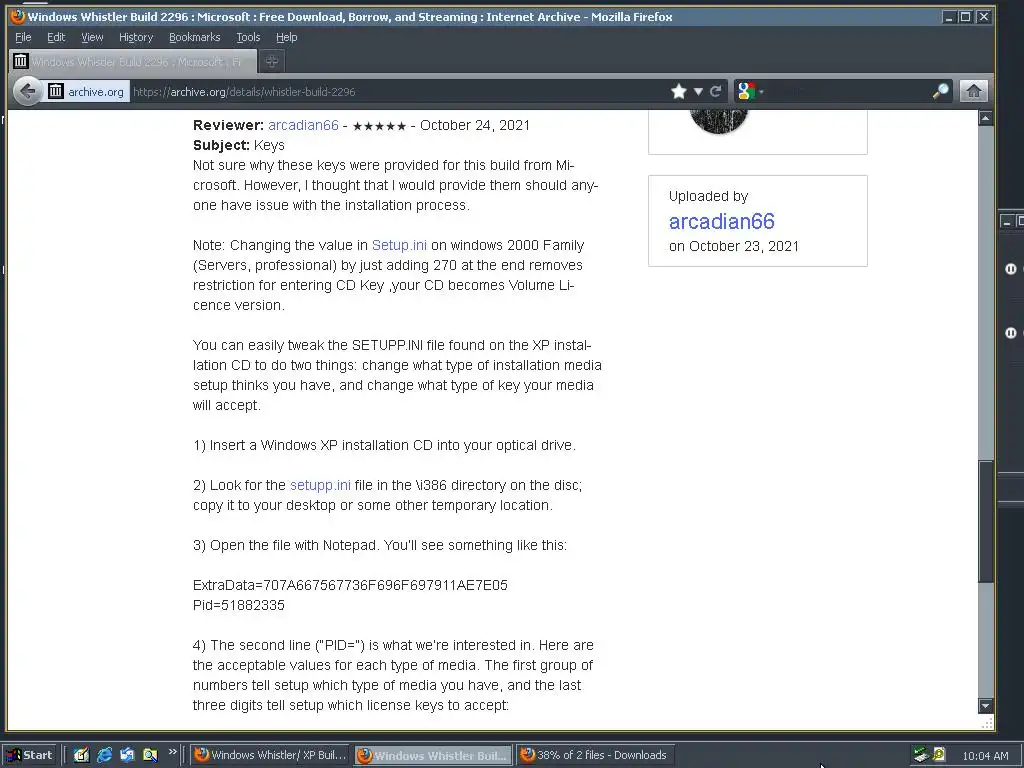
Task: Launch Internet Explorer from quick launch
Action: [x=104, y=755]
